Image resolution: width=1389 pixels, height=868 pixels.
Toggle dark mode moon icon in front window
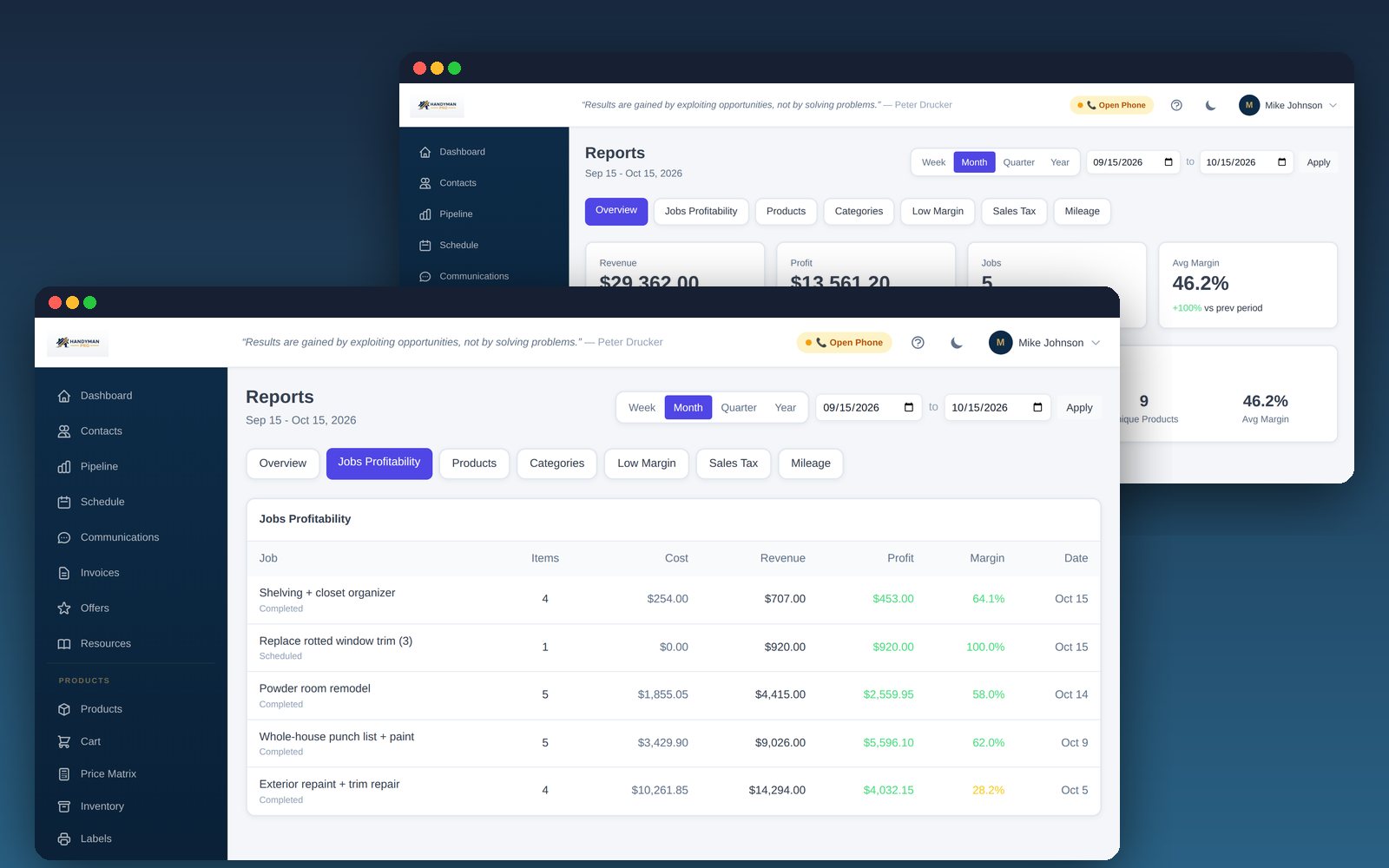coord(957,343)
